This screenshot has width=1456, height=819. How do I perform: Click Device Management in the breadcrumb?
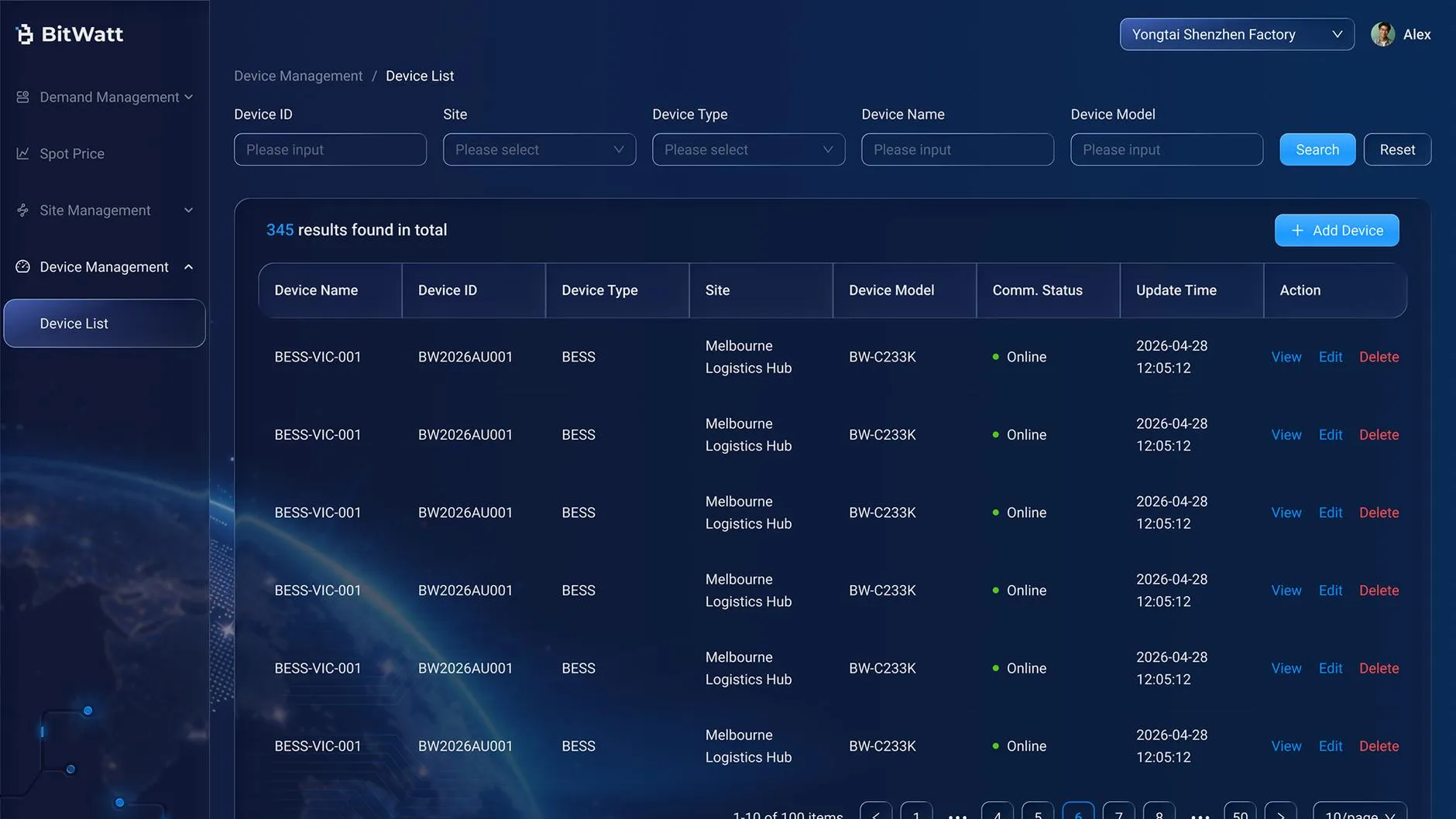click(x=298, y=76)
